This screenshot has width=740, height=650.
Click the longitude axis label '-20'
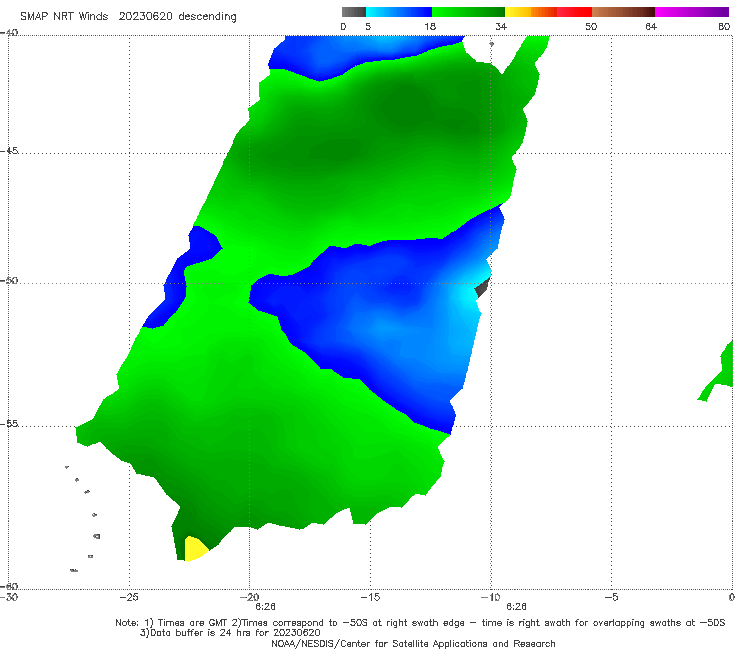tap(250, 597)
